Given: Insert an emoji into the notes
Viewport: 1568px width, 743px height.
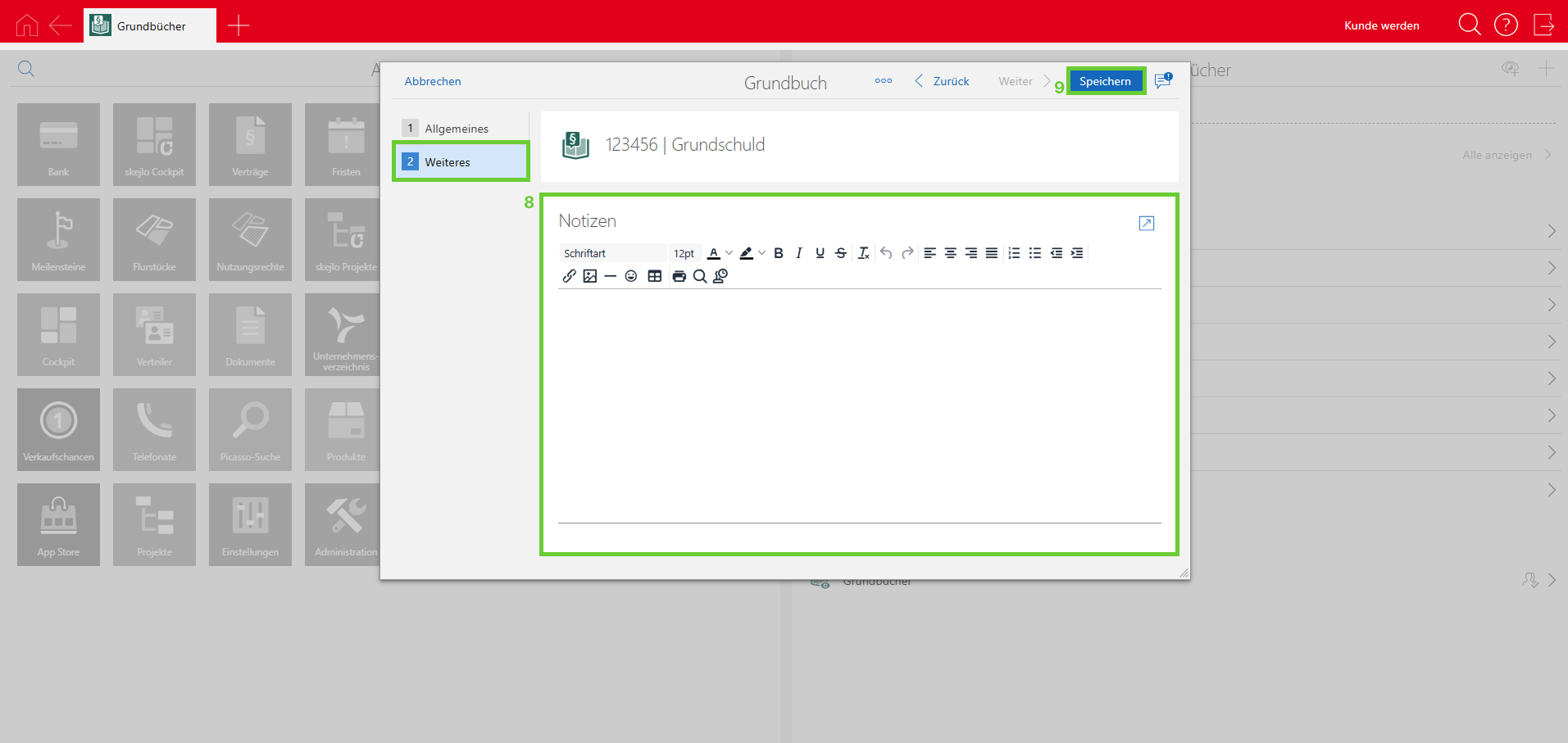Looking at the screenshot, I should coord(631,276).
